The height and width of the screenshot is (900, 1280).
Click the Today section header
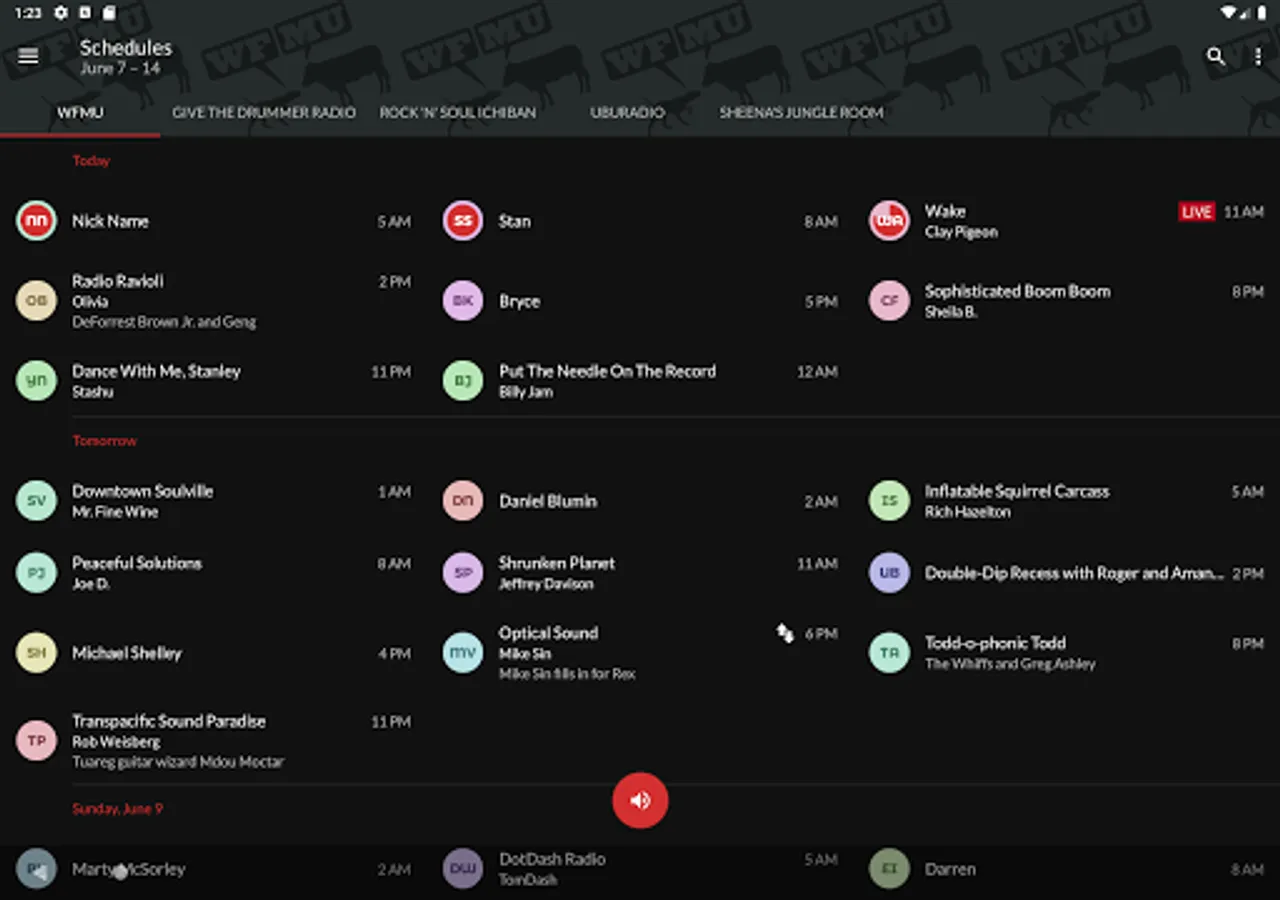(91, 160)
